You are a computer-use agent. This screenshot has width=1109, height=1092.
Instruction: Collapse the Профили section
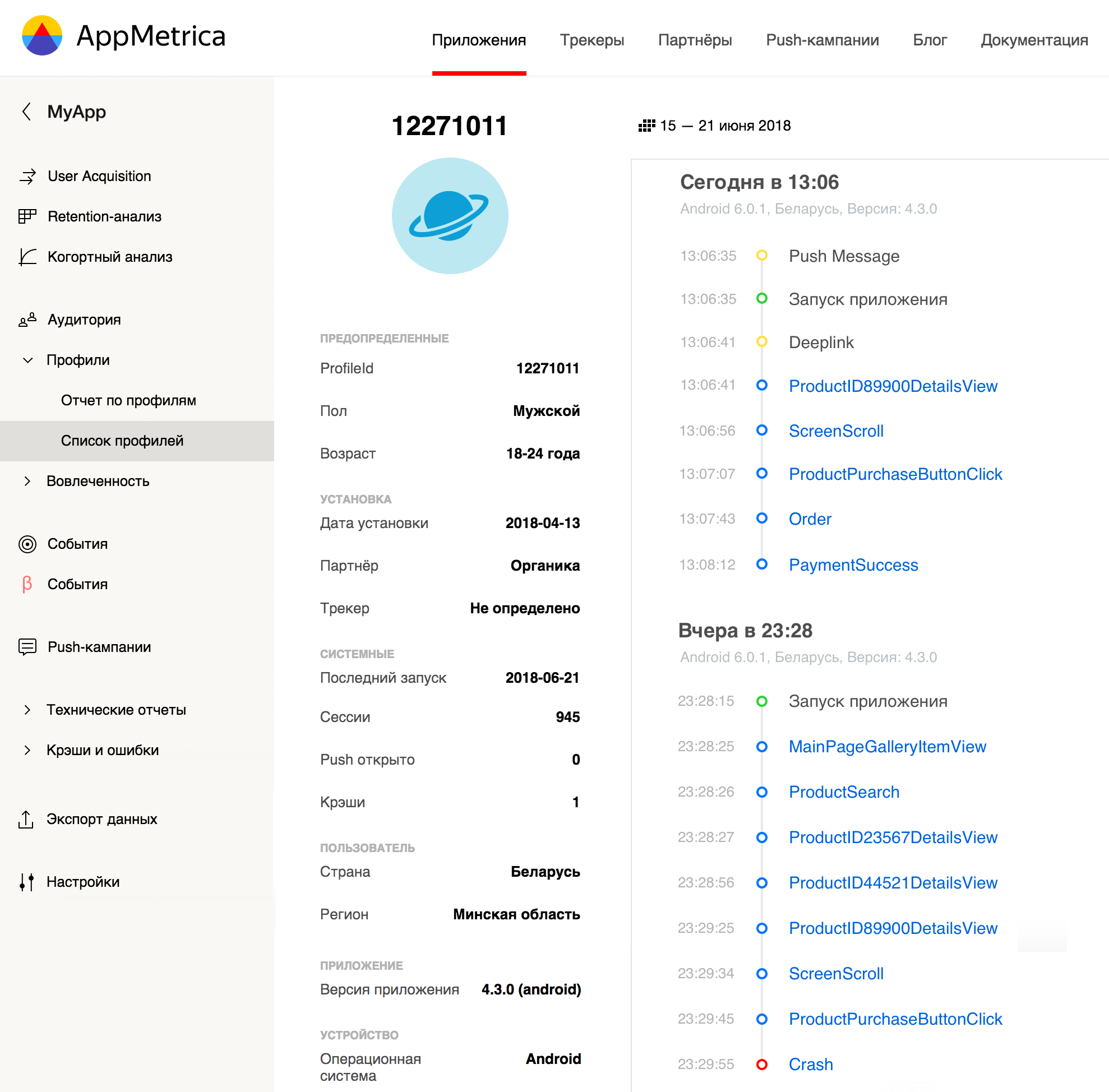pos(27,360)
